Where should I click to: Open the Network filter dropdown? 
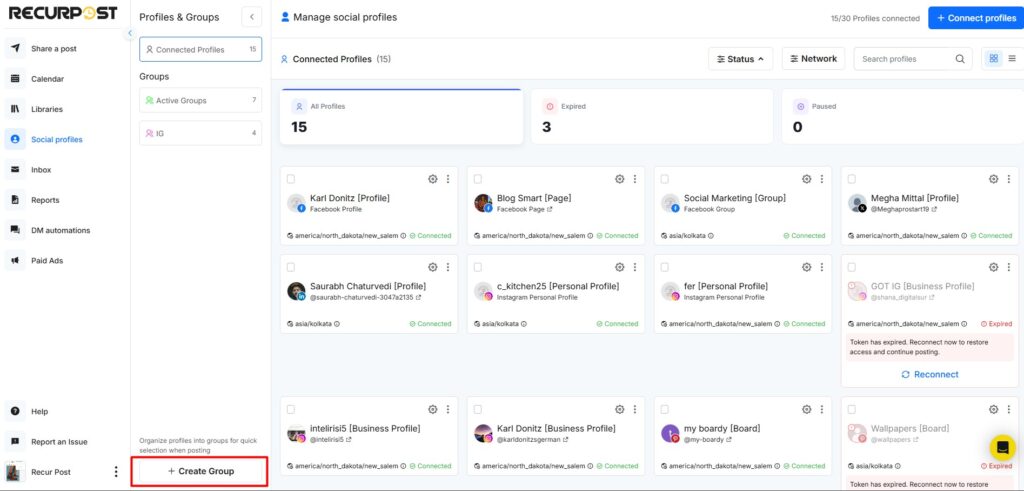pyautogui.click(x=813, y=59)
